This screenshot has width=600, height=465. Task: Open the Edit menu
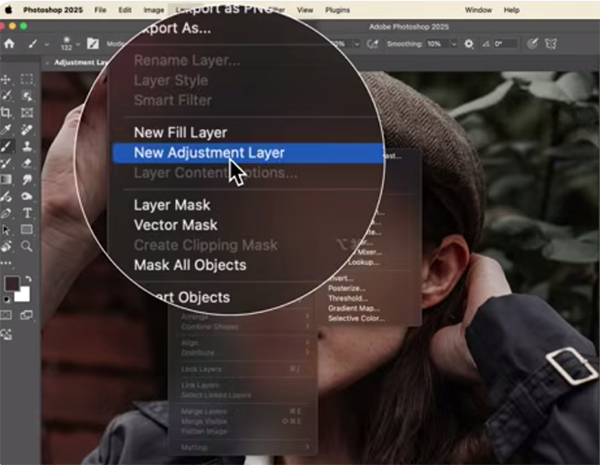point(125,10)
